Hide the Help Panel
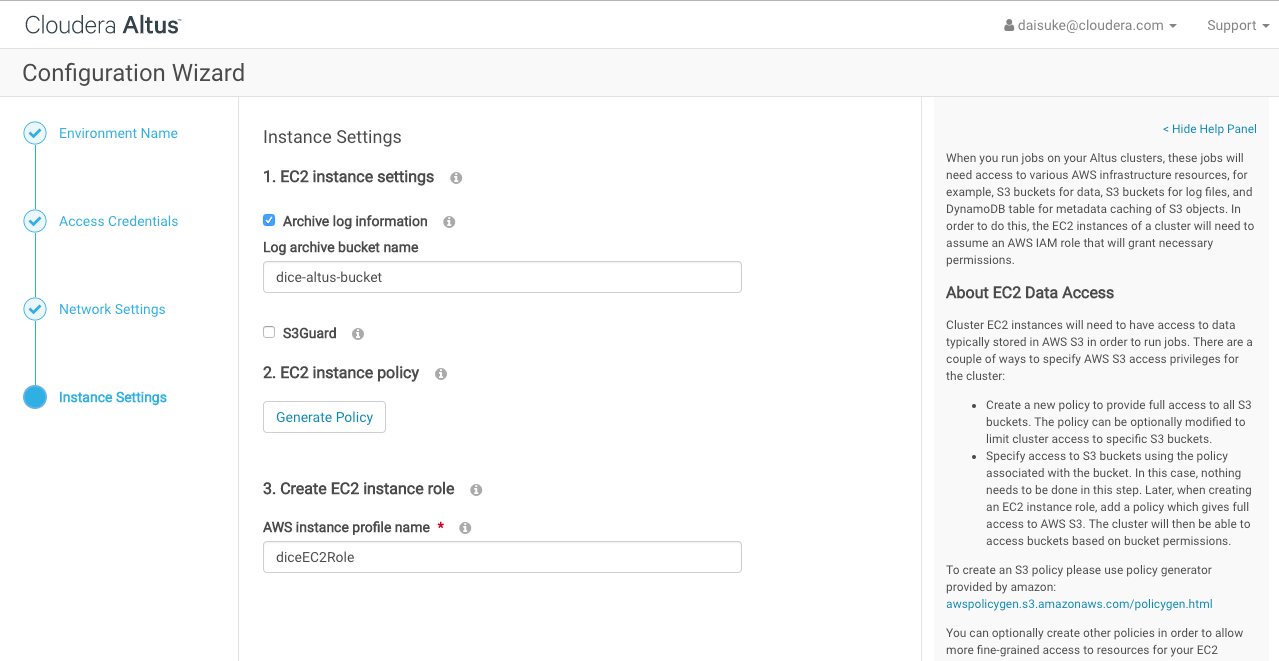This screenshot has width=1279, height=661. coord(1209,129)
